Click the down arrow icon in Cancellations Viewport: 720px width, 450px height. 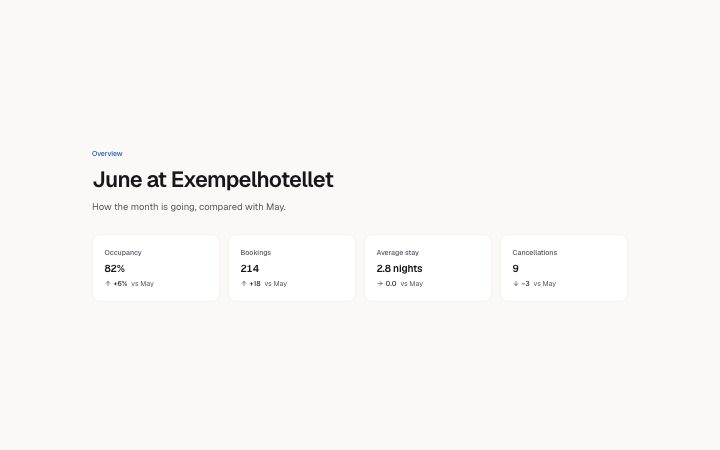tap(516, 284)
